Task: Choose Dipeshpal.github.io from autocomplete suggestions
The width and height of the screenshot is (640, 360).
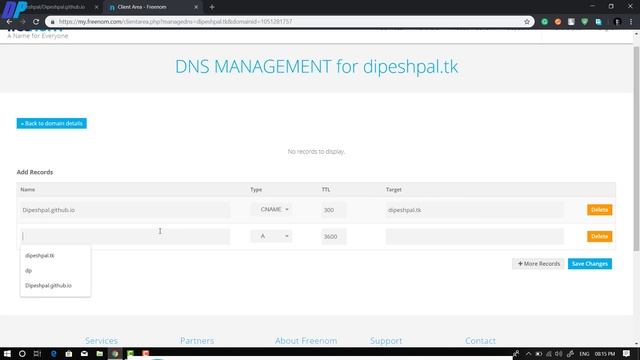Action: click(x=48, y=285)
